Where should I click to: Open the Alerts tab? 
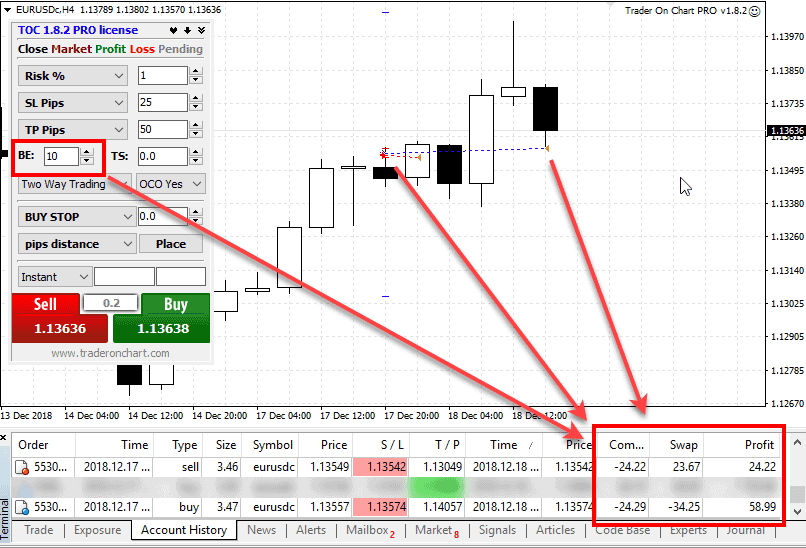[x=311, y=530]
